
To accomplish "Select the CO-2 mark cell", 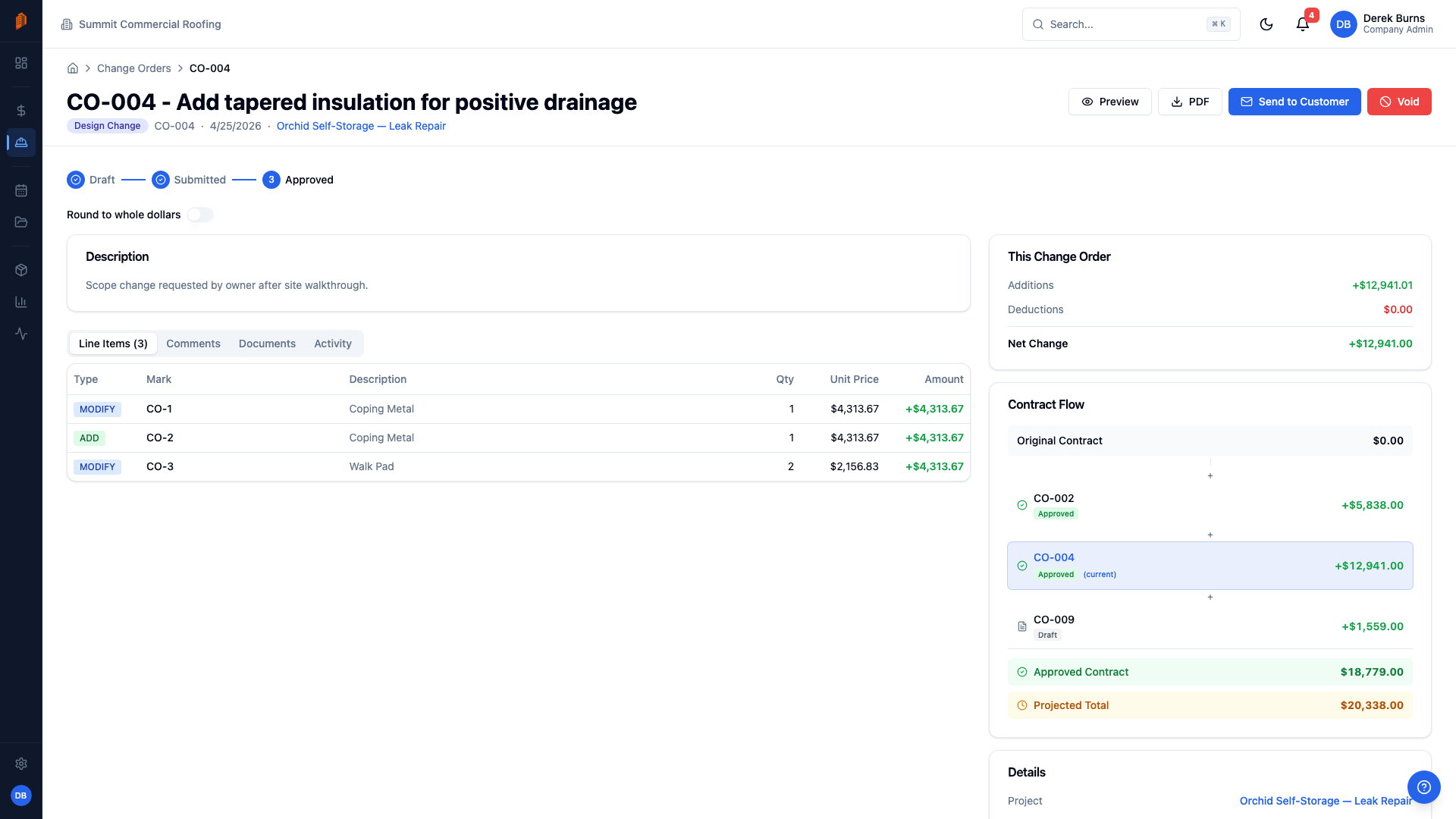I will pos(160,438).
